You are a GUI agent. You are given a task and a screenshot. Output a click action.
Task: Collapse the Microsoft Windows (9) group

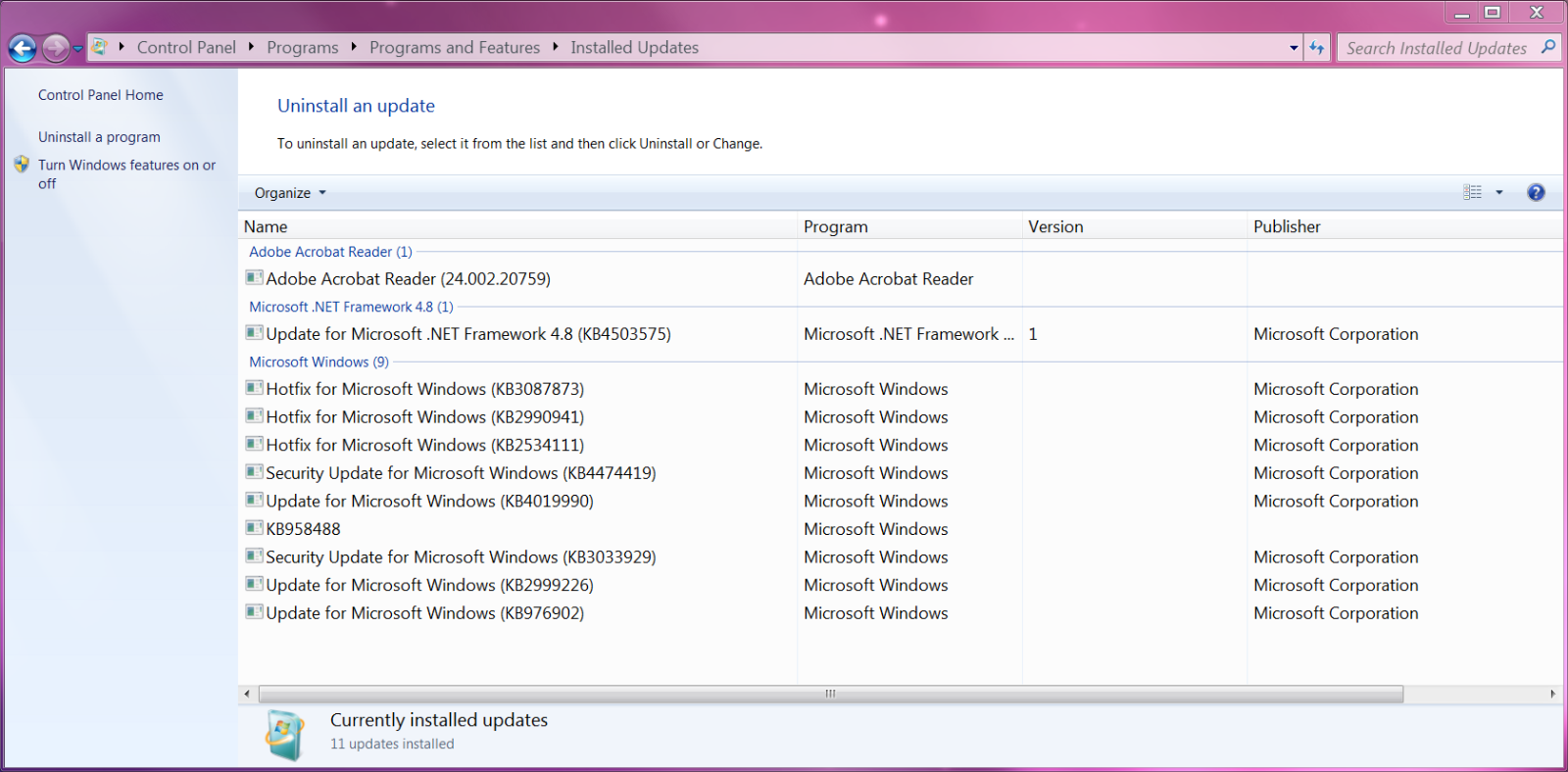[x=318, y=362]
